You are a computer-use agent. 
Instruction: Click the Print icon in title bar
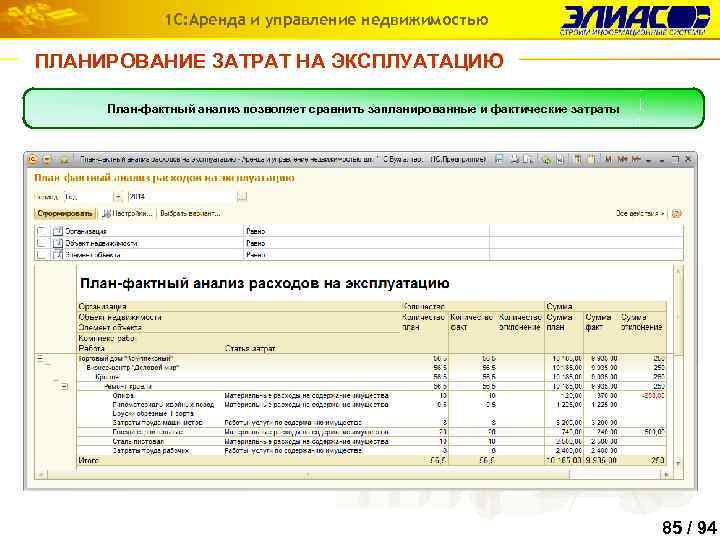point(516,159)
